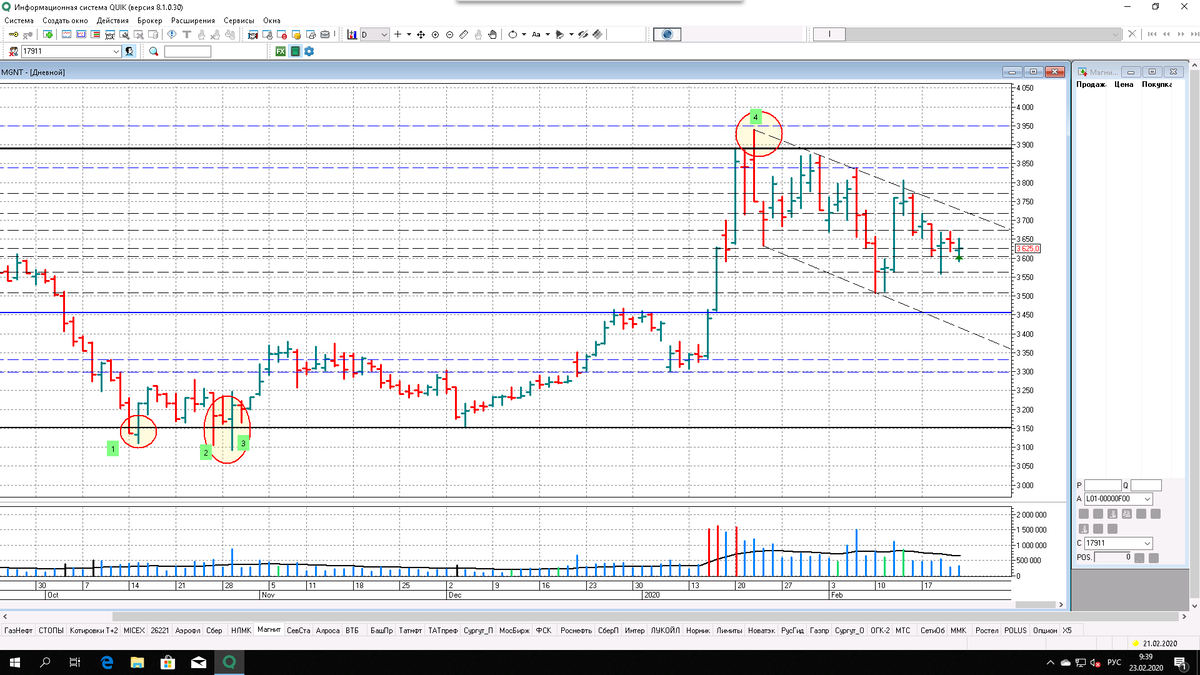Switch to the ЛУКОЙЛ tab
This screenshot has width=1200, height=675.
[x=664, y=631]
